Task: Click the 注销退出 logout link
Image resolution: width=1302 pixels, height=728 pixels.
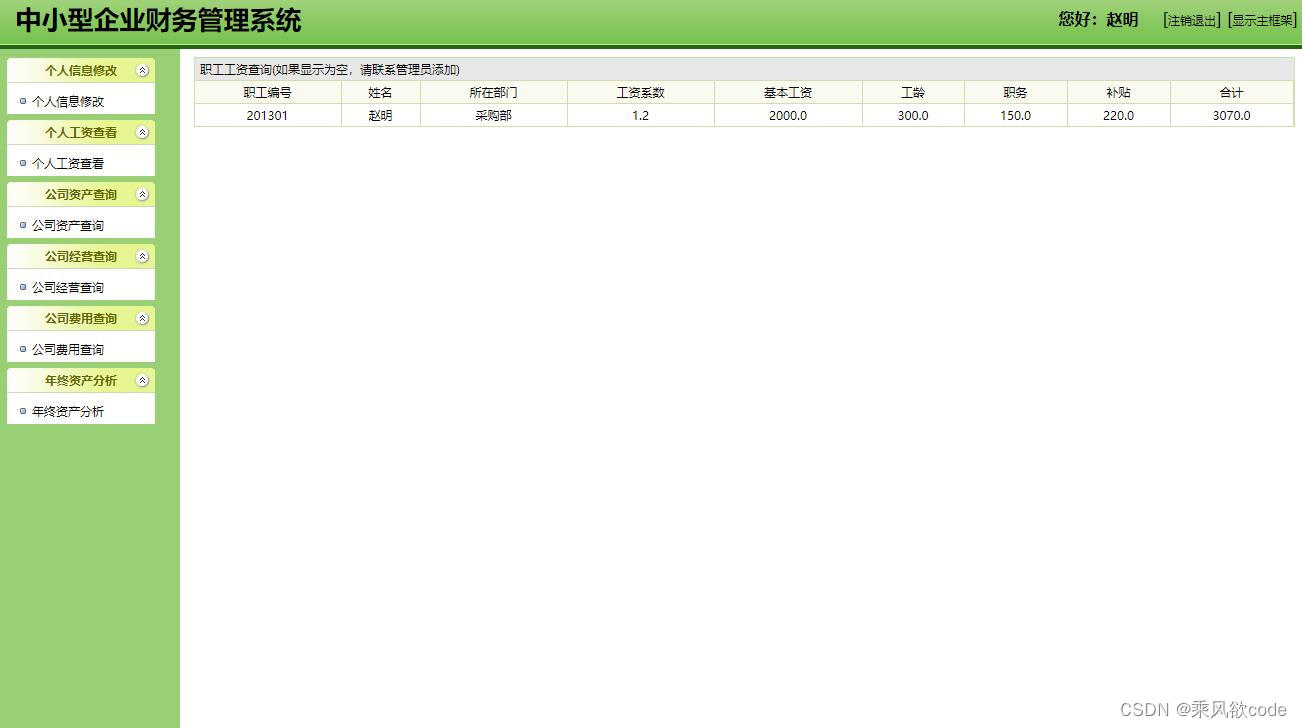Action: coord(1190,20)
